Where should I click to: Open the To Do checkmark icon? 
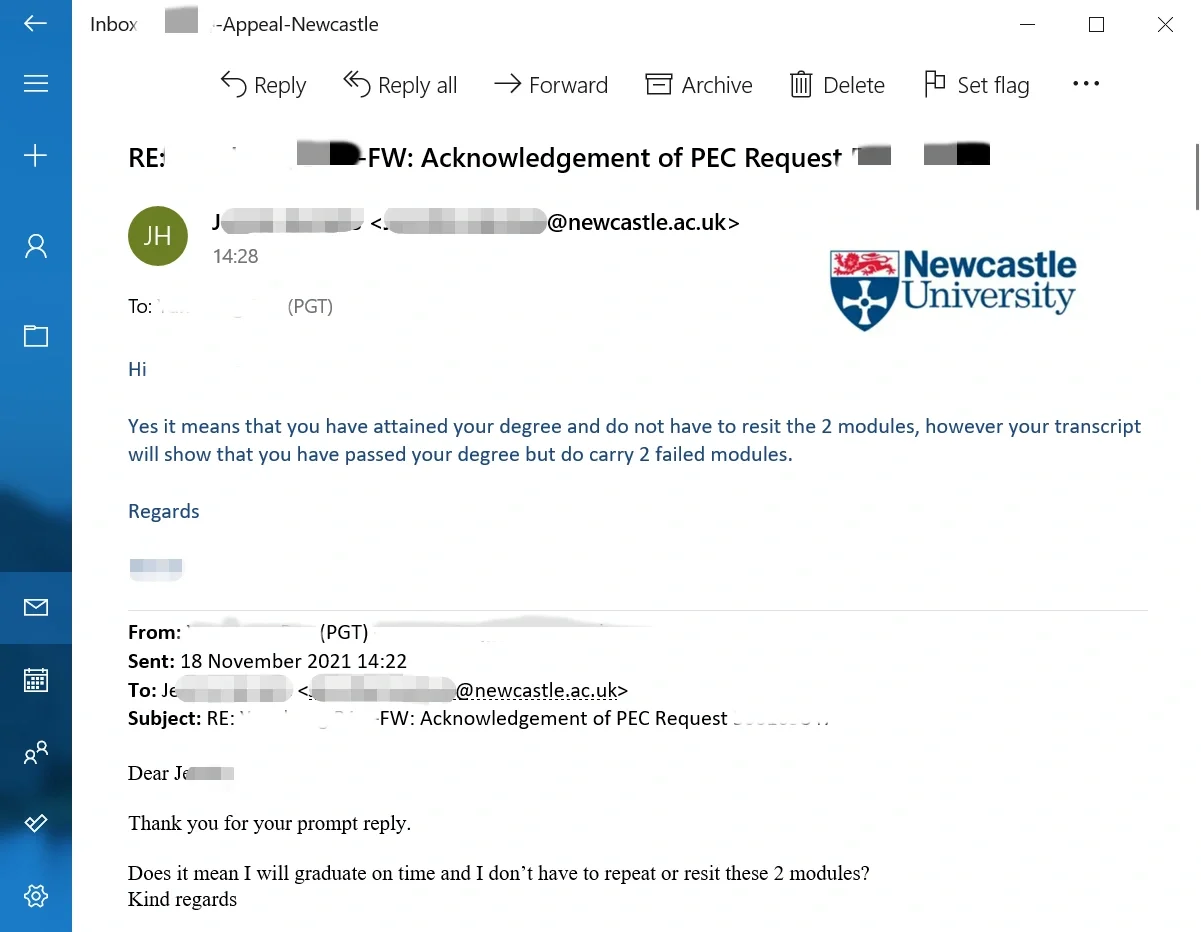coord(36,823)
